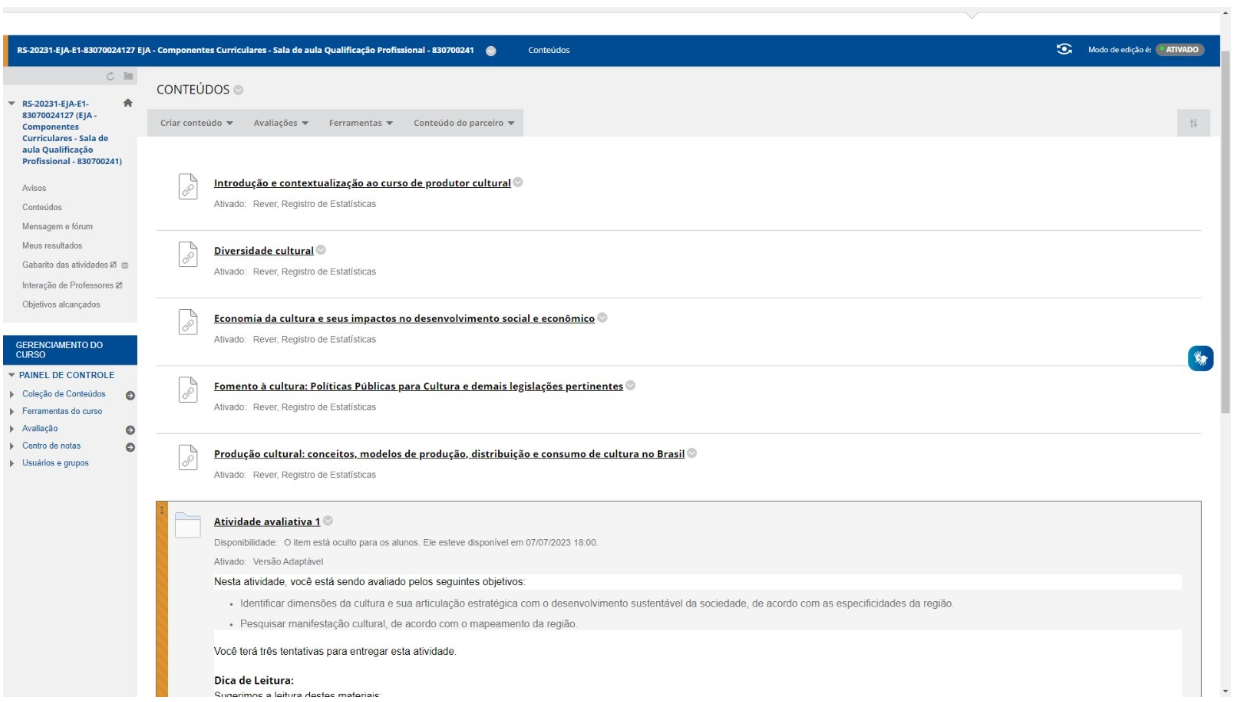This screenshot has height=702, width=1242.
Task: Open Objetivos alcançados in course menu
Action: click(x=61, y=304)
